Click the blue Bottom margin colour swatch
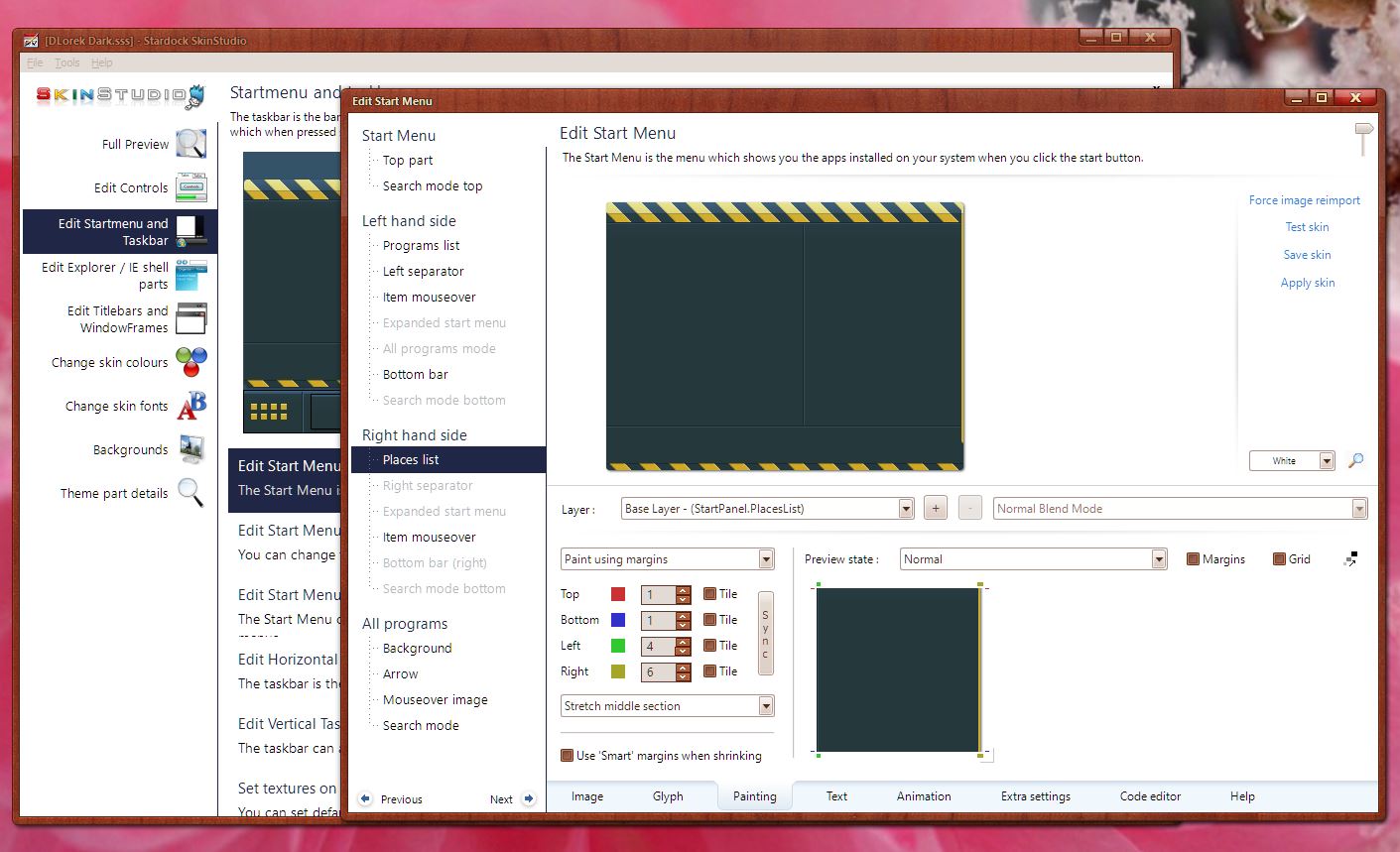This screenshot has height=852, width=1400. coord(618,620)
